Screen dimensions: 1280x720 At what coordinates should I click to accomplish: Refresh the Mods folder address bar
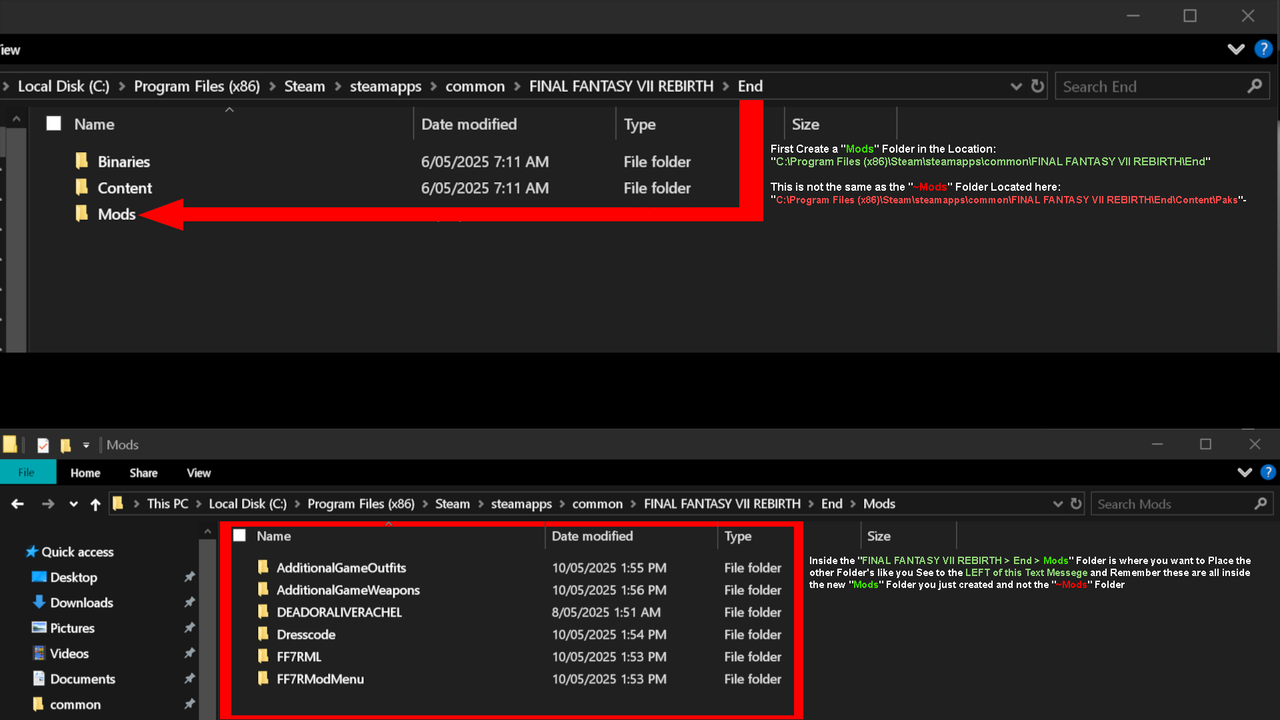(x=1076, y=504)
